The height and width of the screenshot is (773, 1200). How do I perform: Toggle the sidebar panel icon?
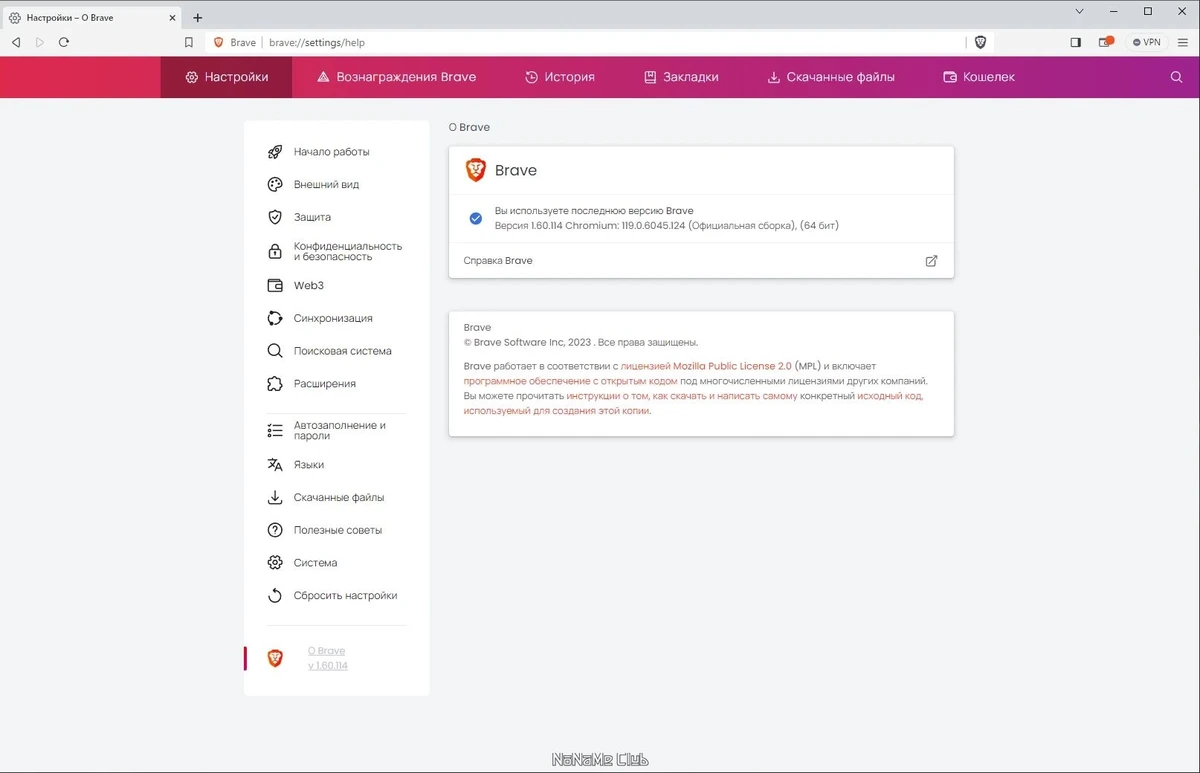1076,42
